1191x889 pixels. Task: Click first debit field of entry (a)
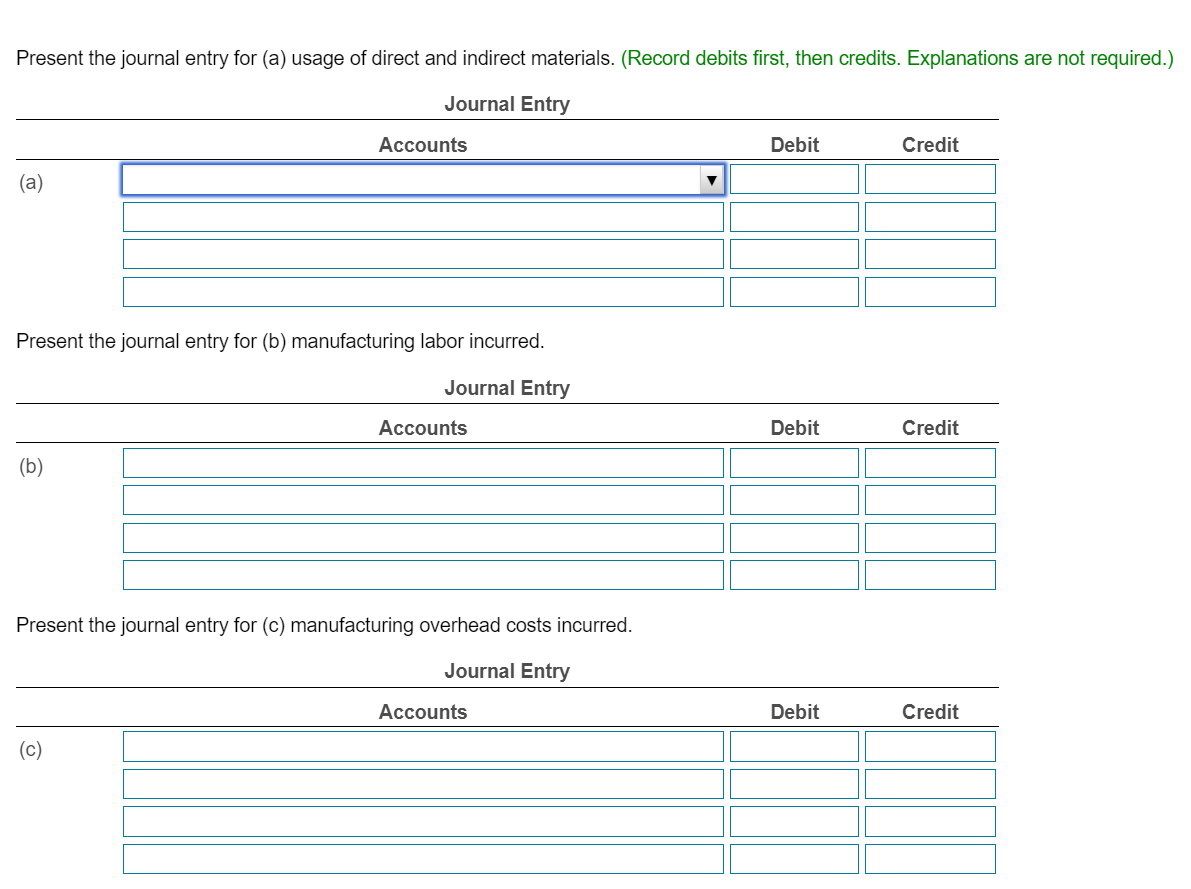point(795,179)
